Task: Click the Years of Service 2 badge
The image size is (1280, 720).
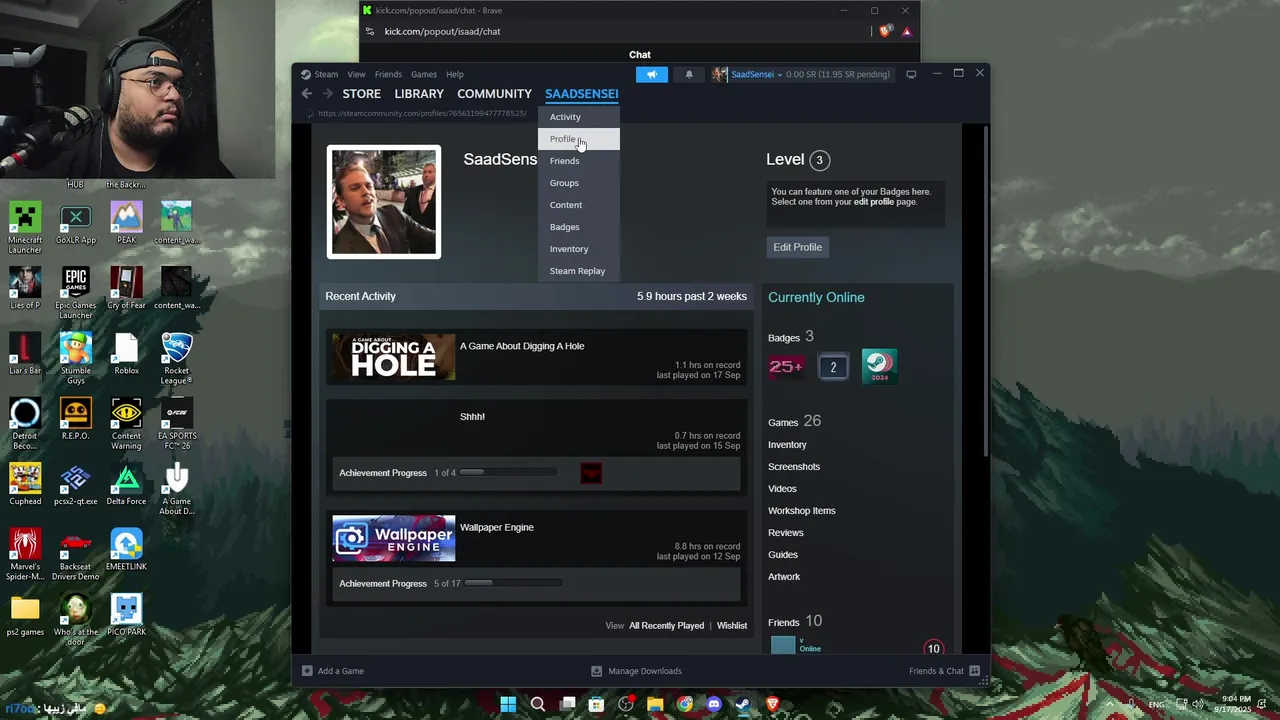Action: [x=833, y=367]
